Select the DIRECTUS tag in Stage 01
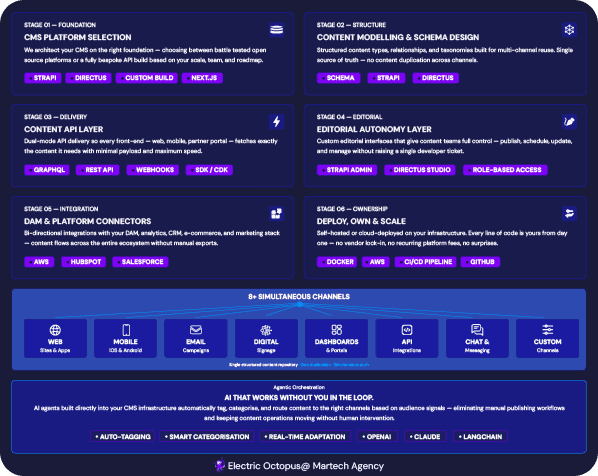This screenshot has height=476, width=598. coord(88,78)
